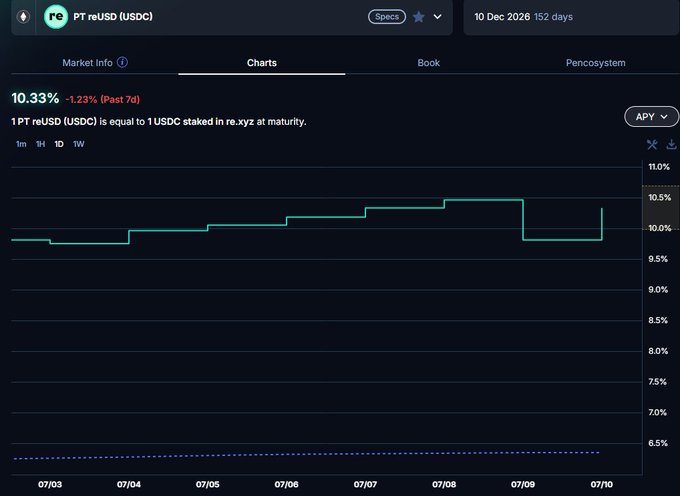Open the chart tools icon

click(652, 144)
